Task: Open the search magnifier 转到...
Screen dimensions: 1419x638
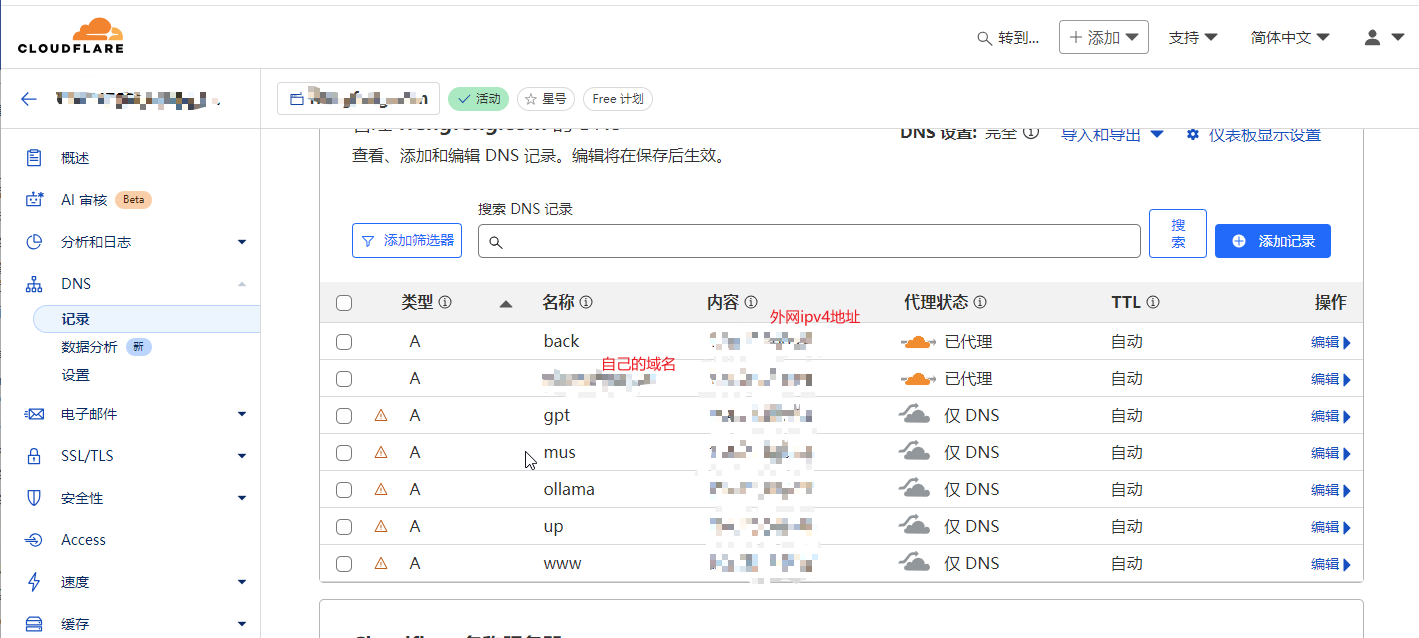Action: pyautogui.click(x=1008, y=38)
